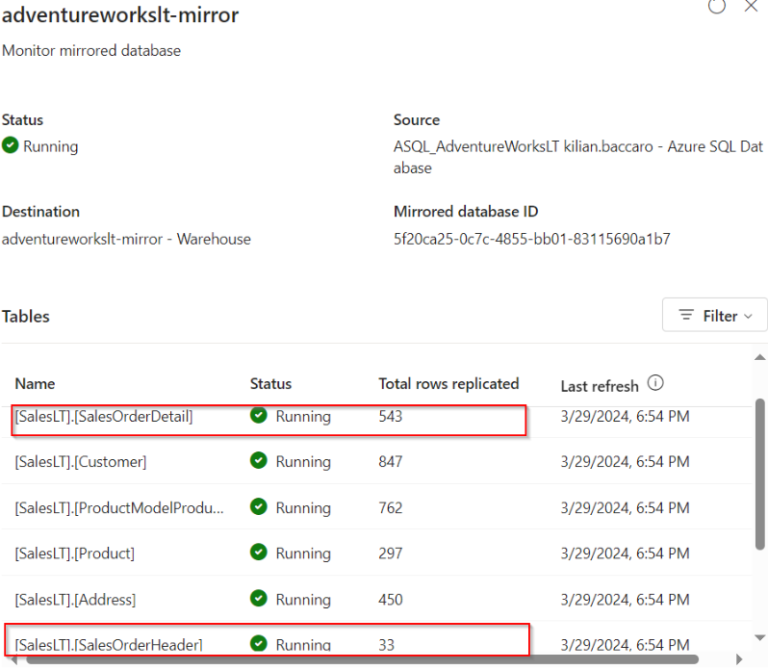Image resolution: width=768 pixels, height=670 pixels.
Task: Select [SalesLT].[Customer] table name
Action: pos(81,462)
